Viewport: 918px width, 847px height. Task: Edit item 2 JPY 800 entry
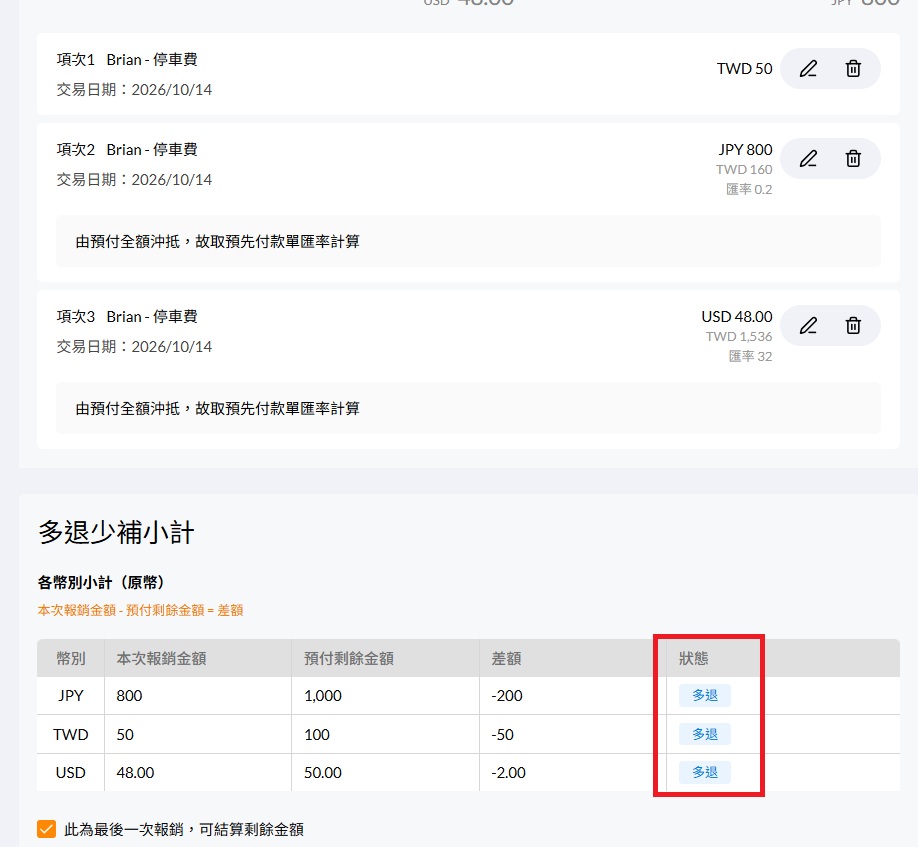coord(809,159)
